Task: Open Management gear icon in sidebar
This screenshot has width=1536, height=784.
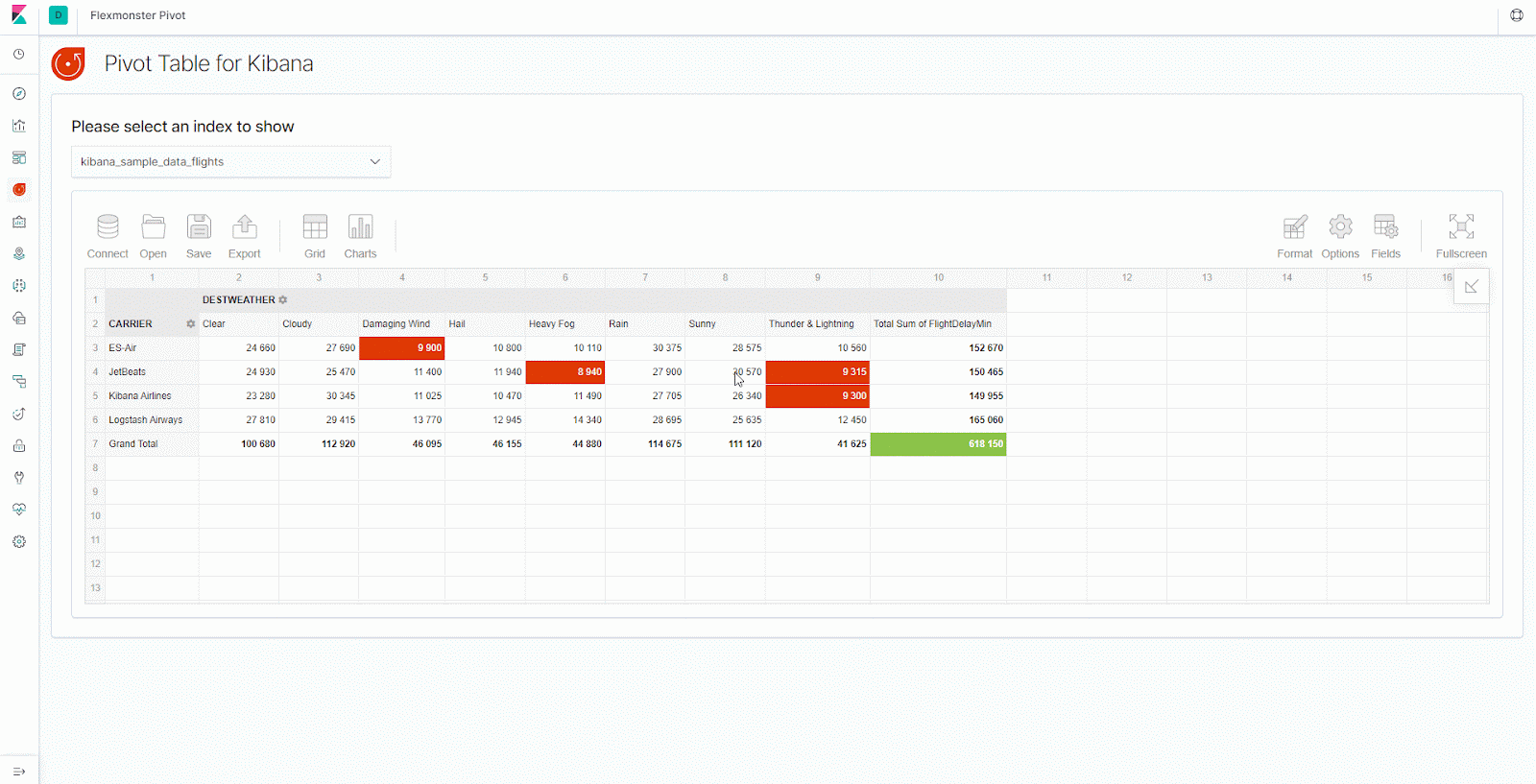Action: [x=19, y=541]
